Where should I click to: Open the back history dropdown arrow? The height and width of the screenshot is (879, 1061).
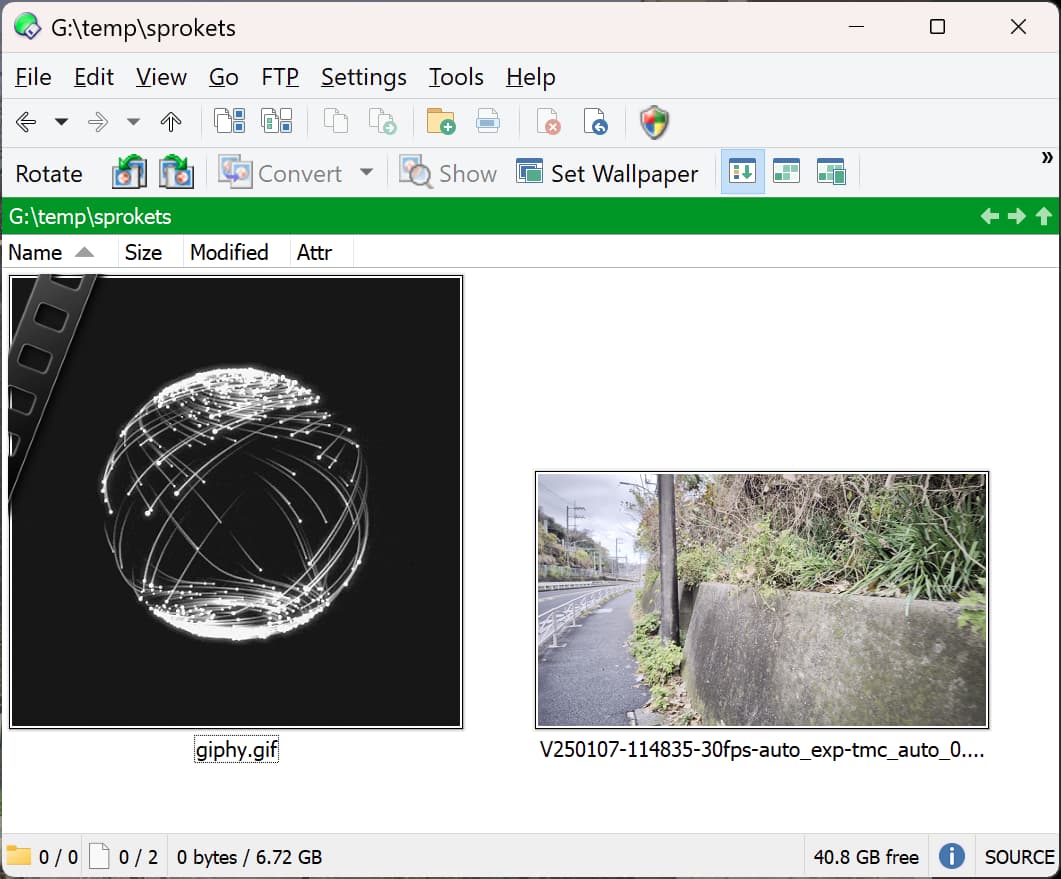point(62,122)
